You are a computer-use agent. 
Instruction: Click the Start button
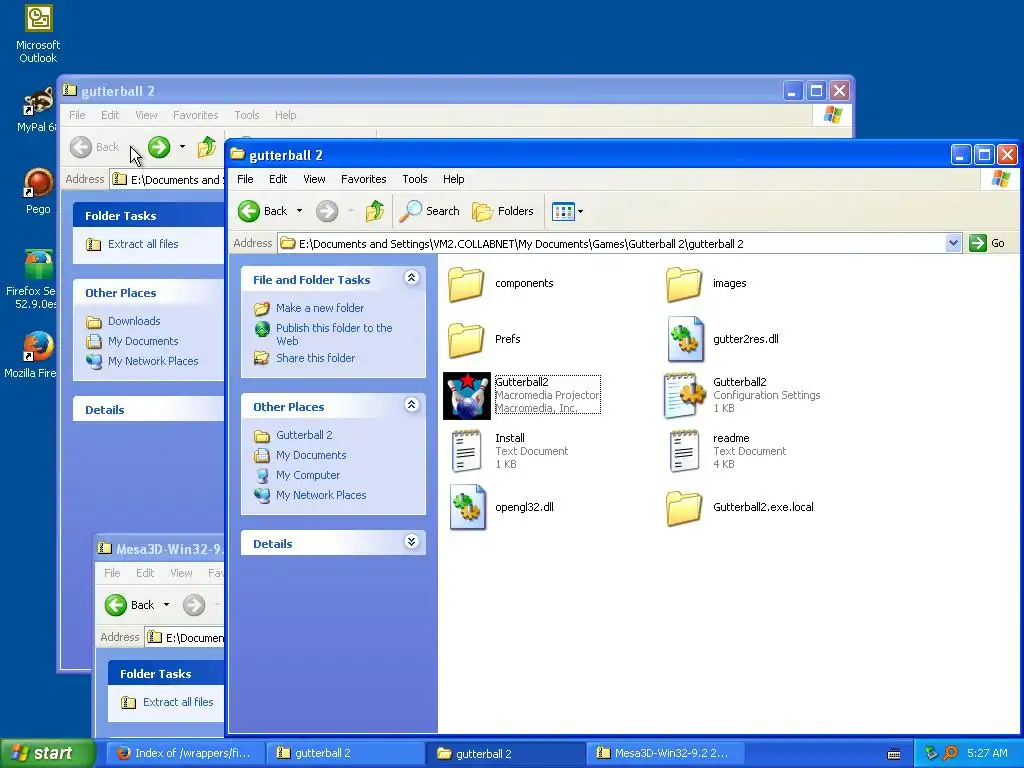pyautogui.click(x=47, y=753)
